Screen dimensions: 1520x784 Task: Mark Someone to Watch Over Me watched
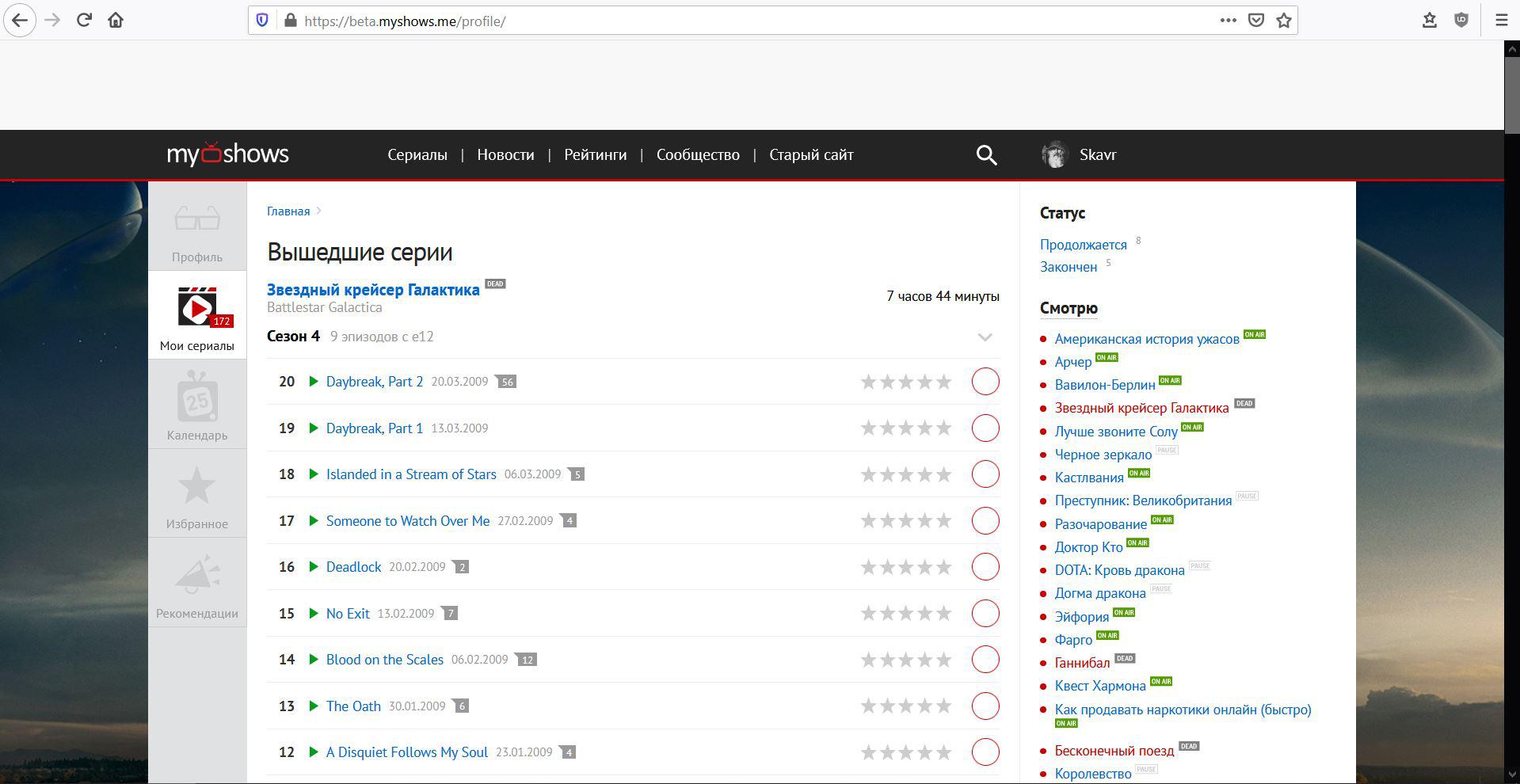click(985, 521)
